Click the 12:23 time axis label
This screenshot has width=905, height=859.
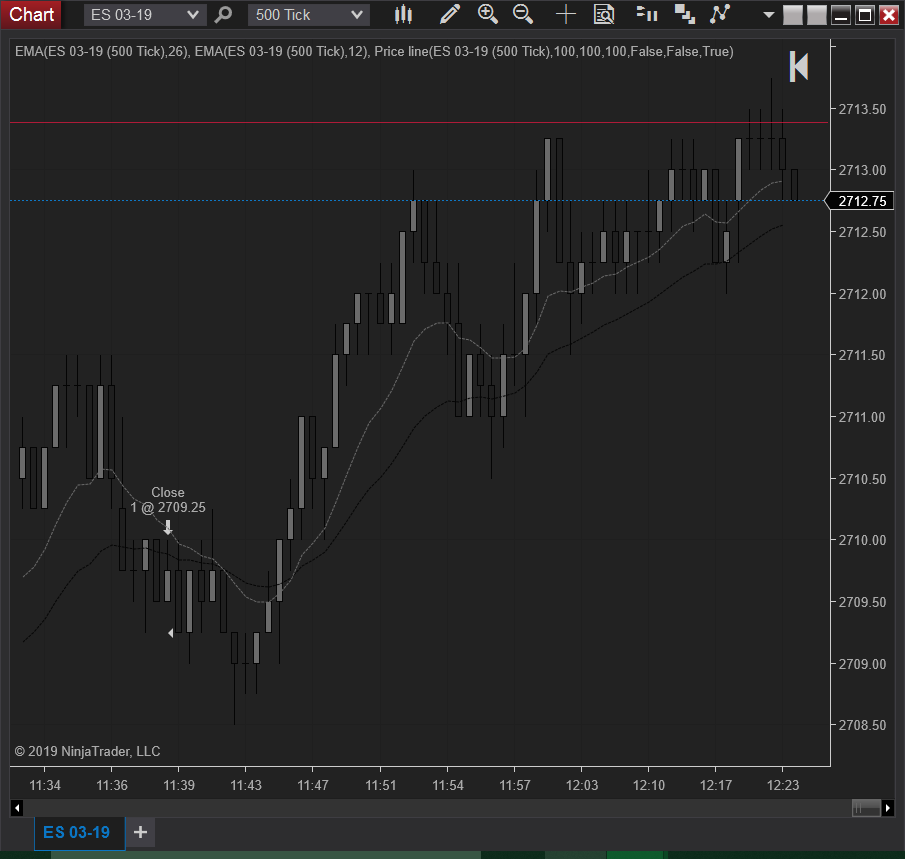click(x=783, y=785)
